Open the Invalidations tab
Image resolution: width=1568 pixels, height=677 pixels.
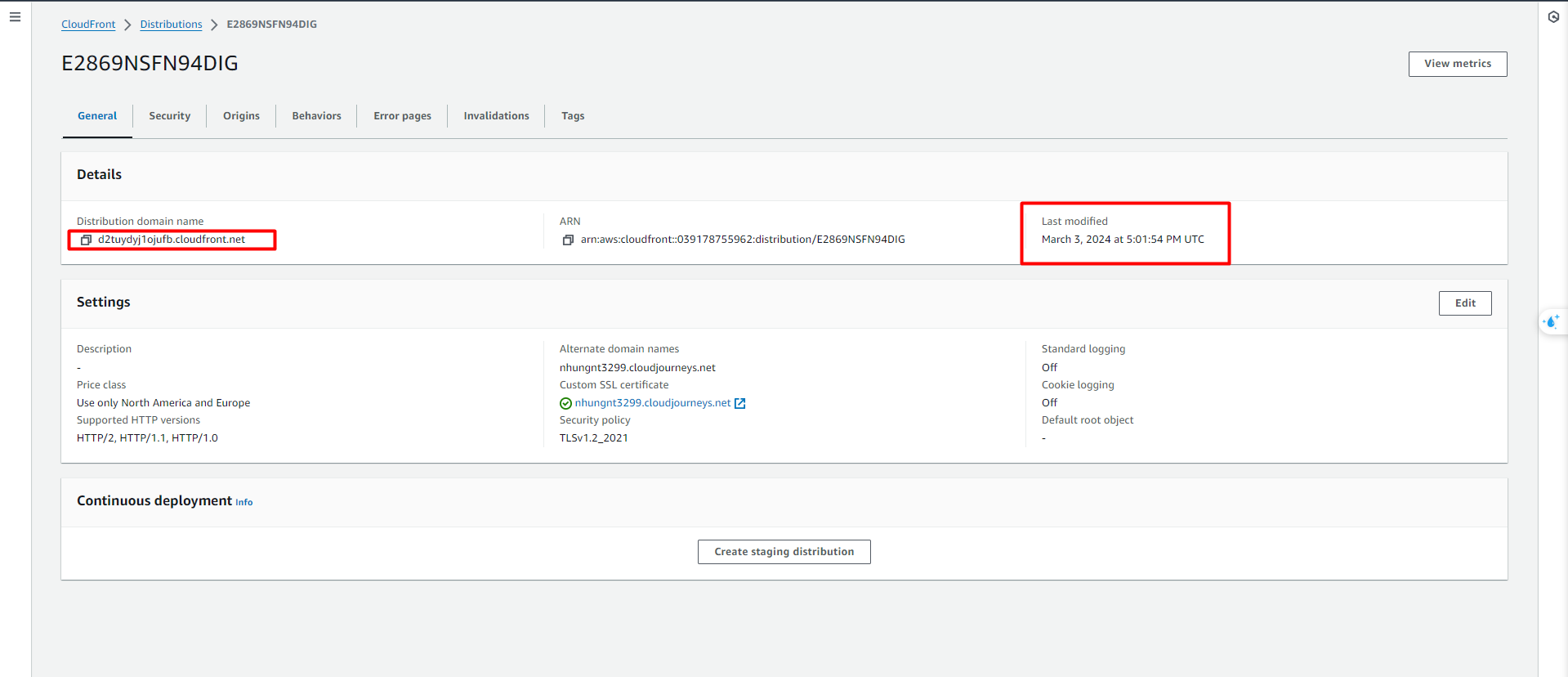coord(496,116)
